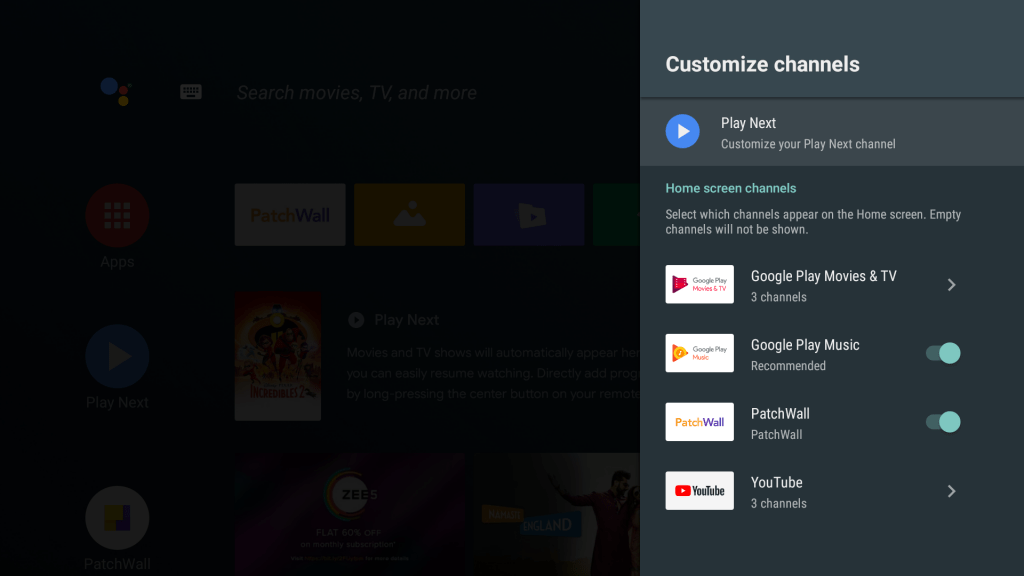Expand Google Play Movies & TV chevron

click(x=952, y=285)
